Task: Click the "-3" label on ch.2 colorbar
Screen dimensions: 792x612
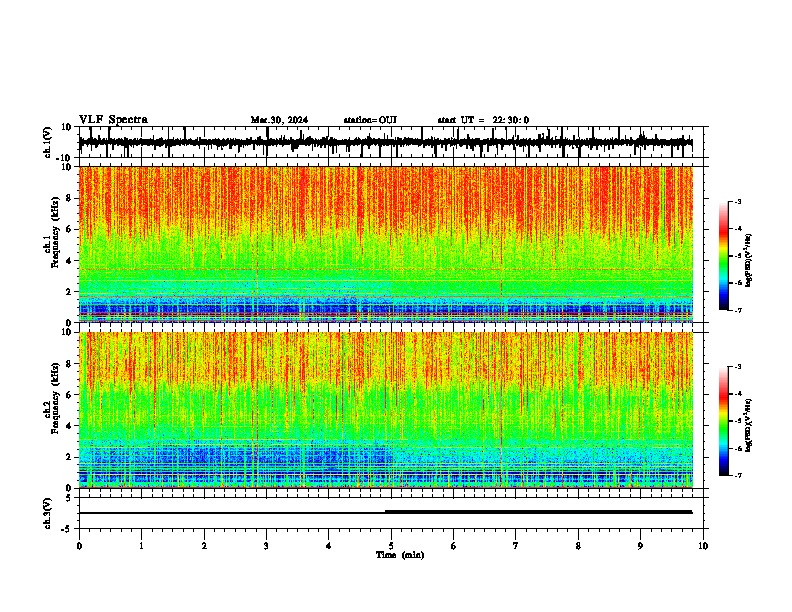Action: 738,367
